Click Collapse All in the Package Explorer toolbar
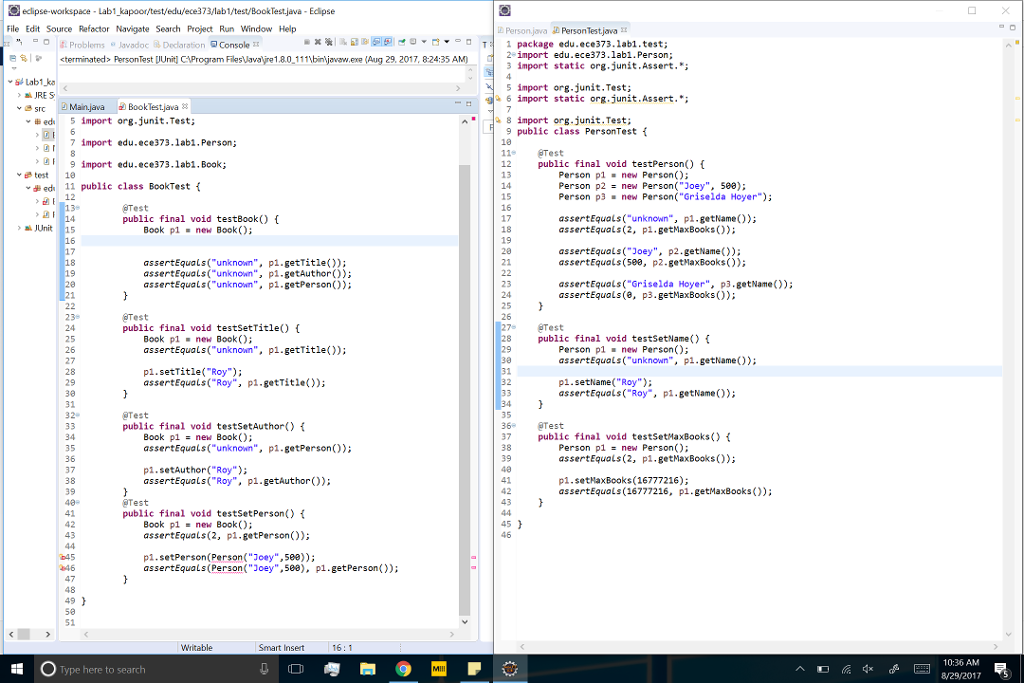Viewport: 1024px width, 683px height. pos(13,59)
